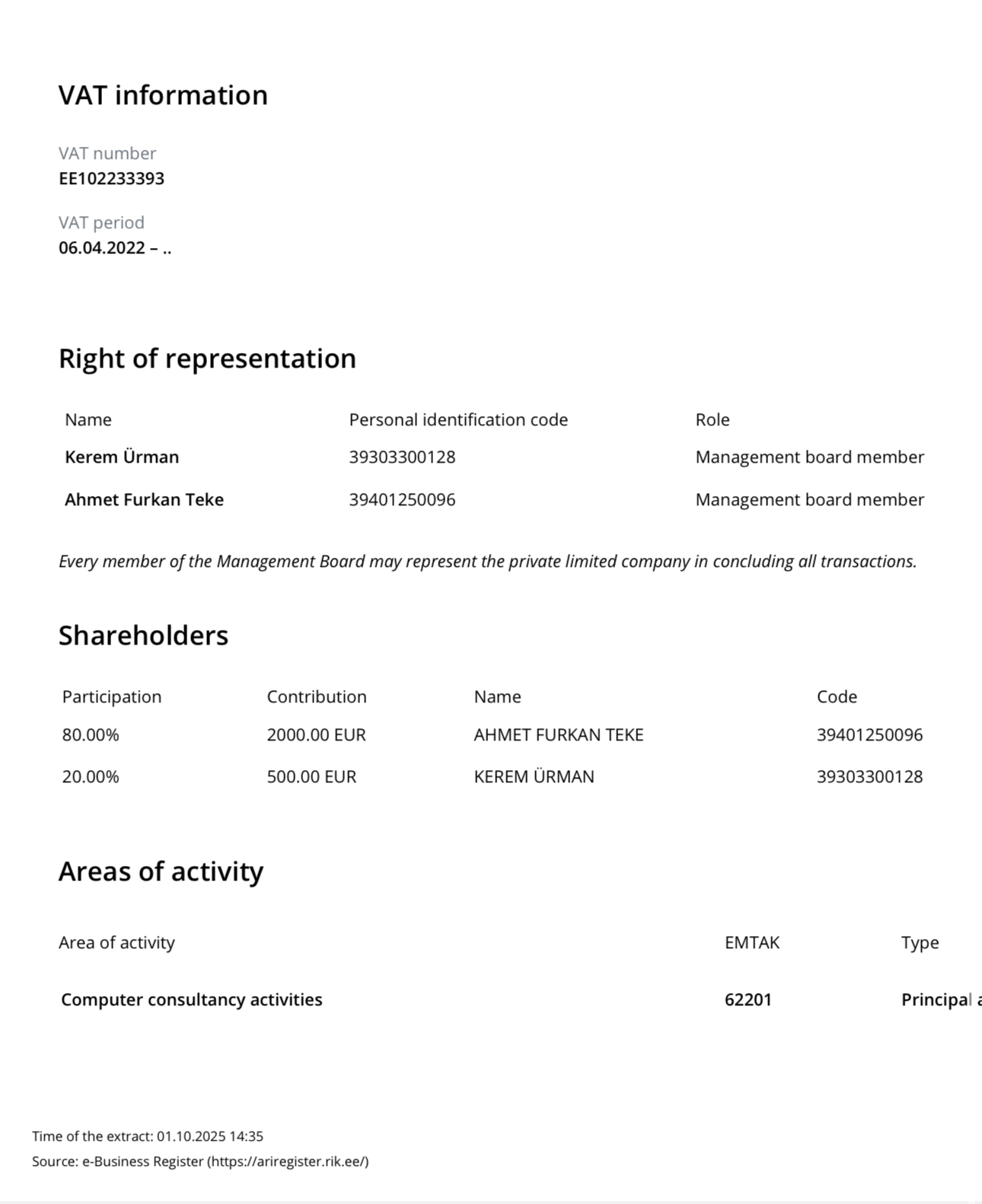Click the Computer consultancy activities entry

pos(192,1000)
